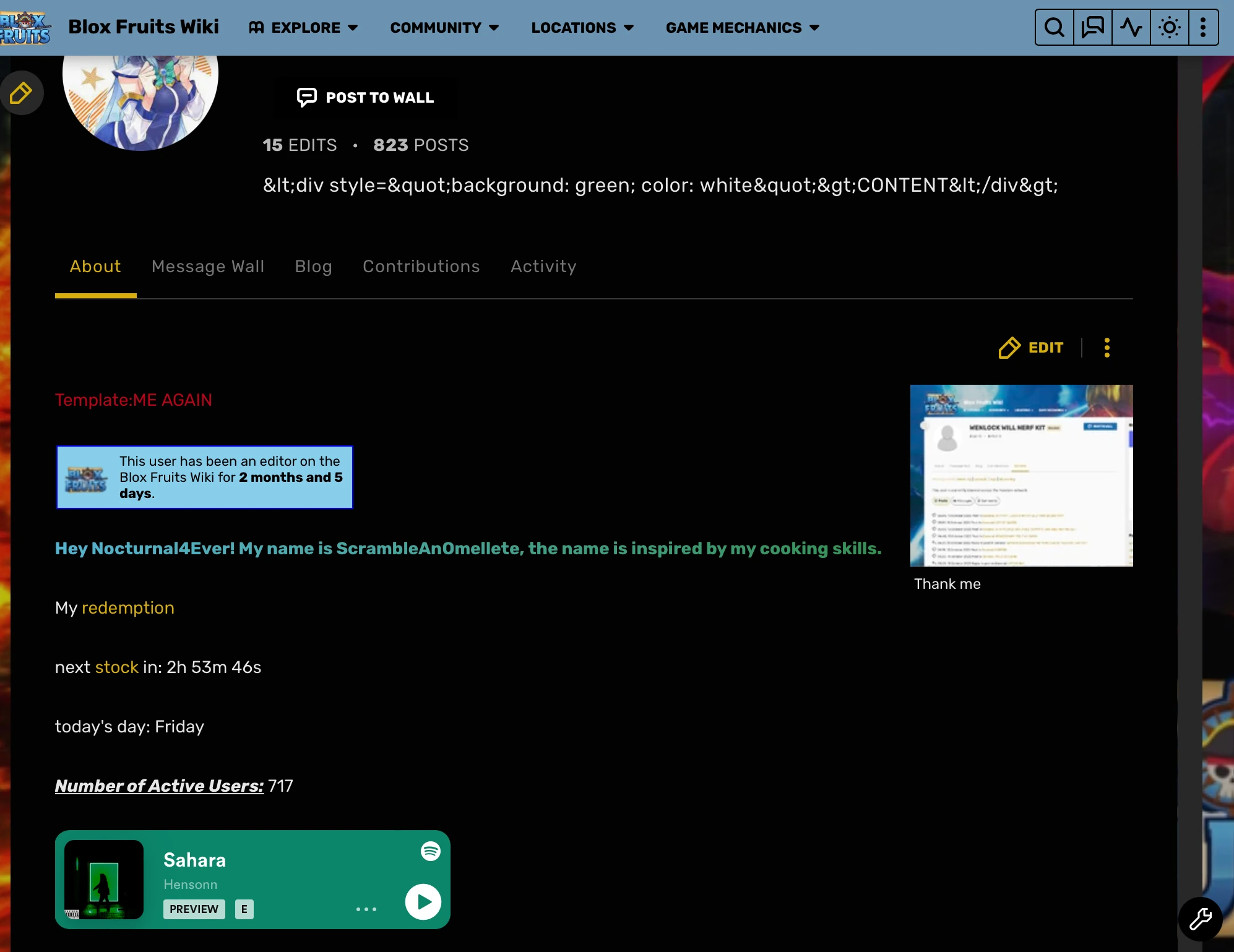The width and height of the screenshot is (1234, 952).
Task: Open the Discuss chat bubbles icon
Action: [1092, 27]
